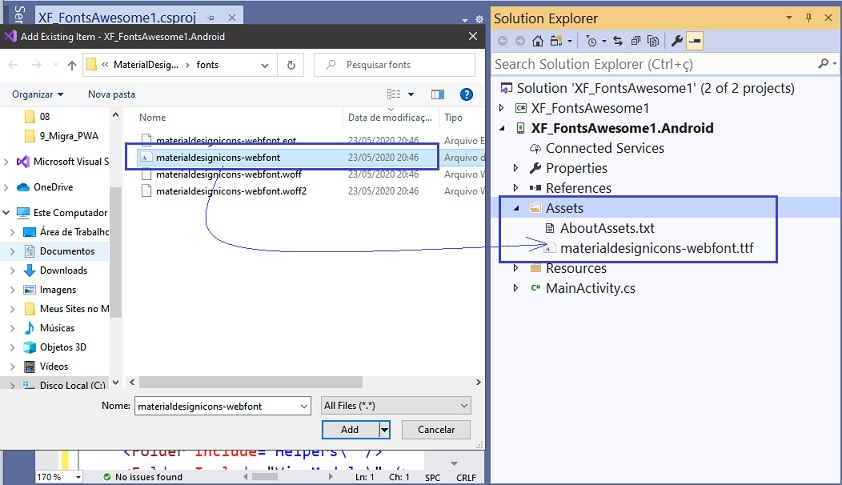Sort by Tipo column header
Viewport: 842px width, 485px height.
453,118
